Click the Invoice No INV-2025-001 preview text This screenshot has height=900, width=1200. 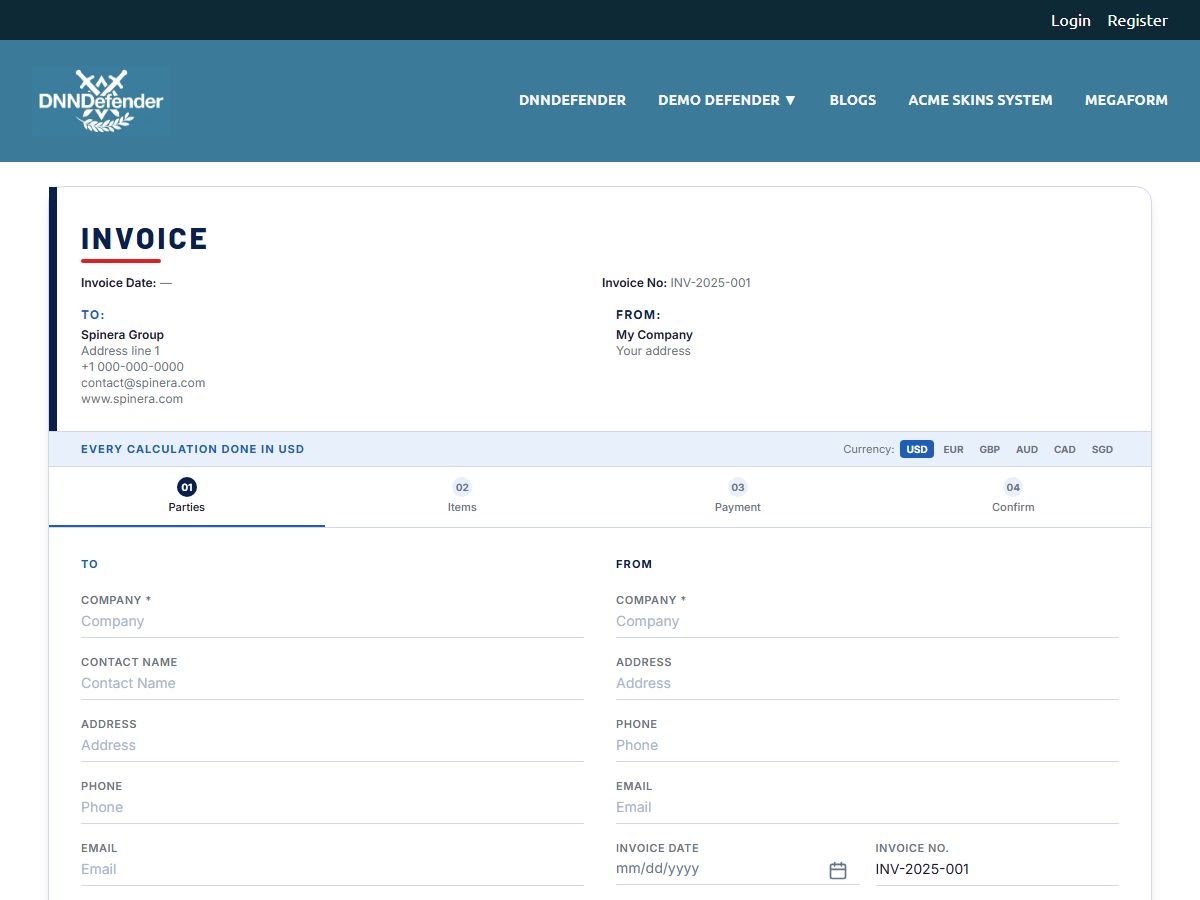click(x=676, y=283)
